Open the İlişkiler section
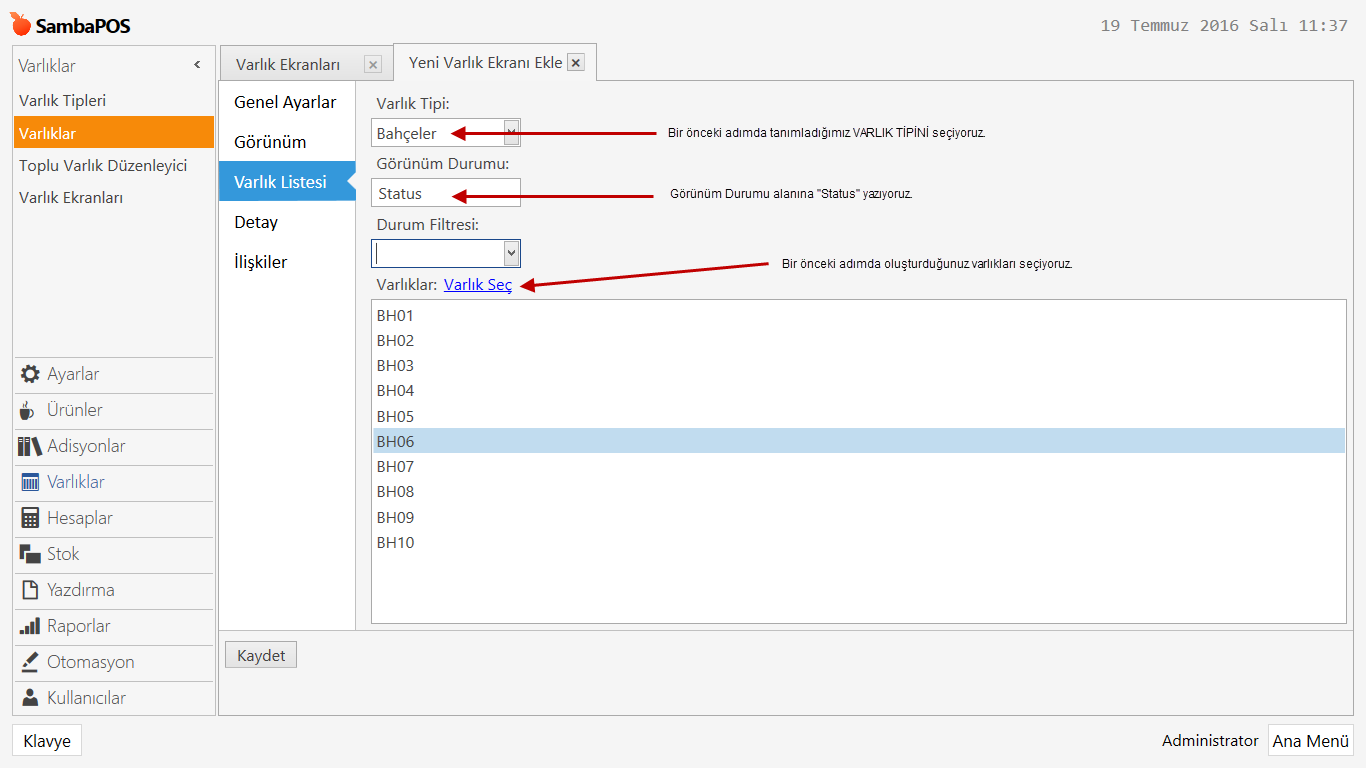This screenshot has height=768, width=1366. point(287,262)
